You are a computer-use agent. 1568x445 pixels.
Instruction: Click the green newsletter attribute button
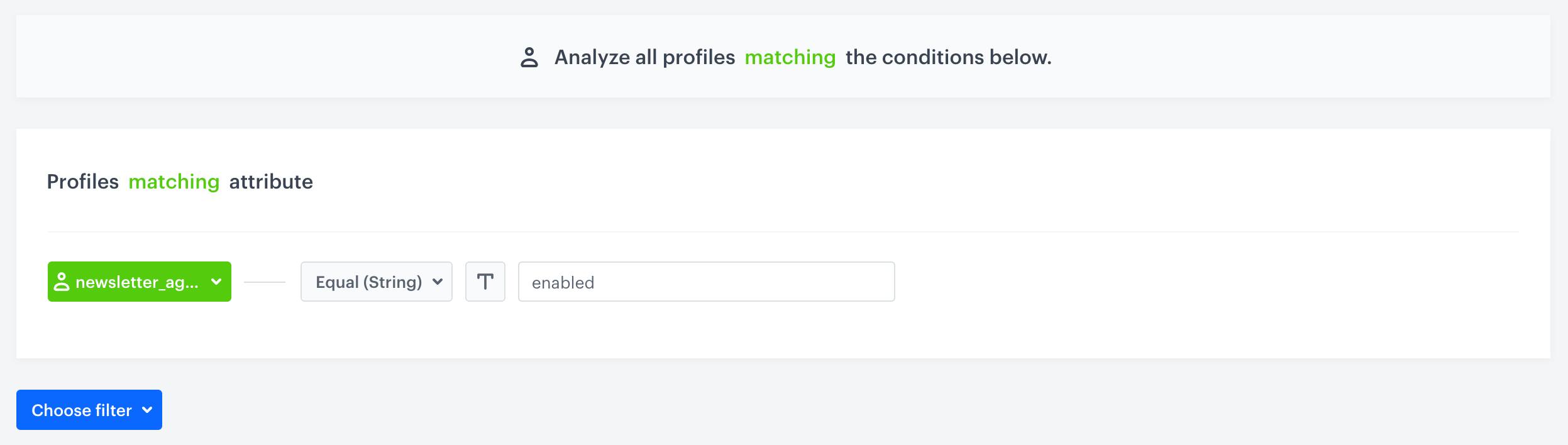coord(139,282)
